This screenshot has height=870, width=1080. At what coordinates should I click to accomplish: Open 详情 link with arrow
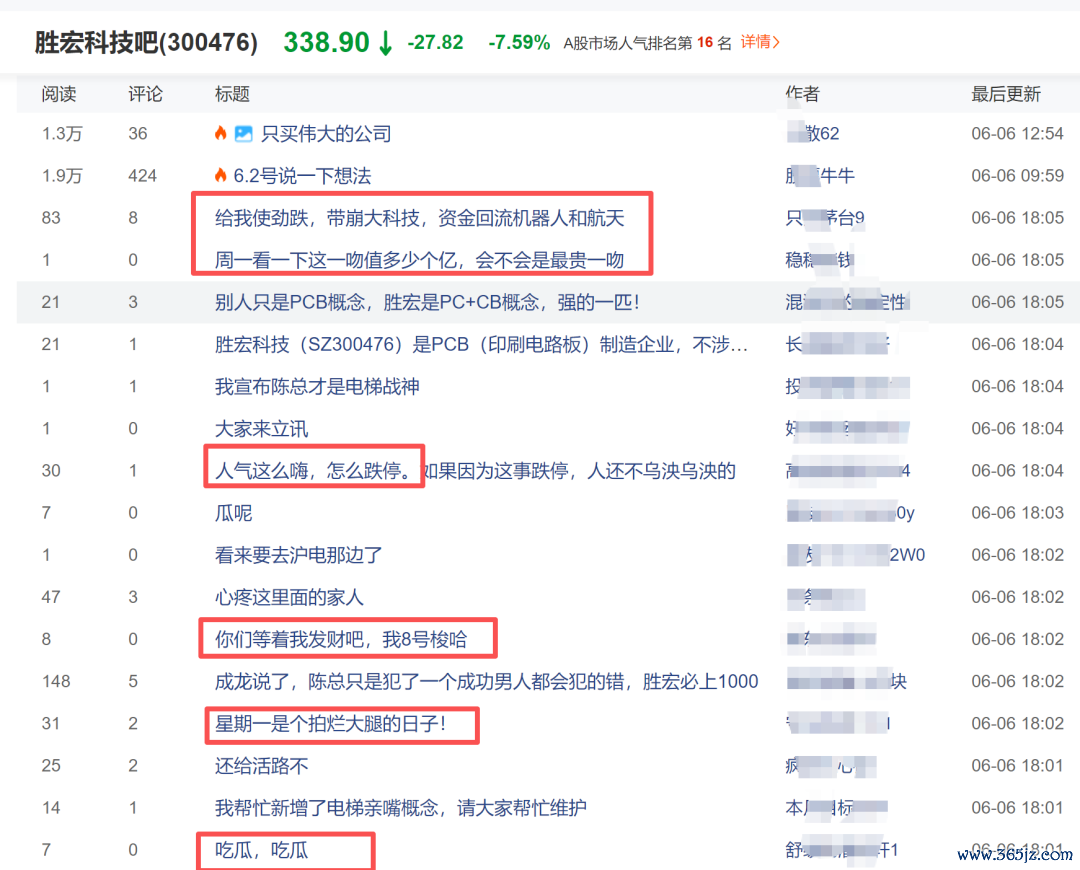[760, 42]
